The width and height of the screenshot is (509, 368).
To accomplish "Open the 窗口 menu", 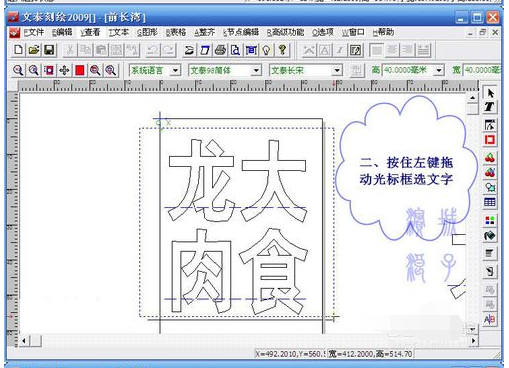I will 353,32.
